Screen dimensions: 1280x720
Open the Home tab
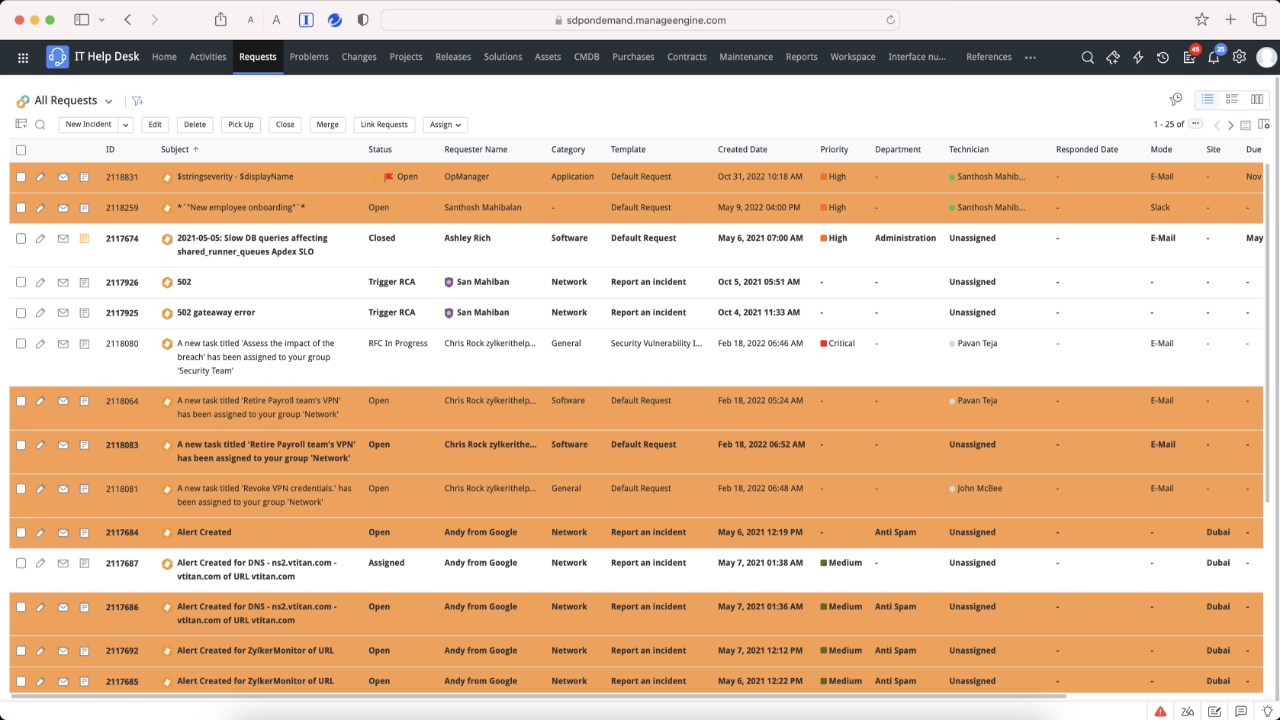pos(164,57)
